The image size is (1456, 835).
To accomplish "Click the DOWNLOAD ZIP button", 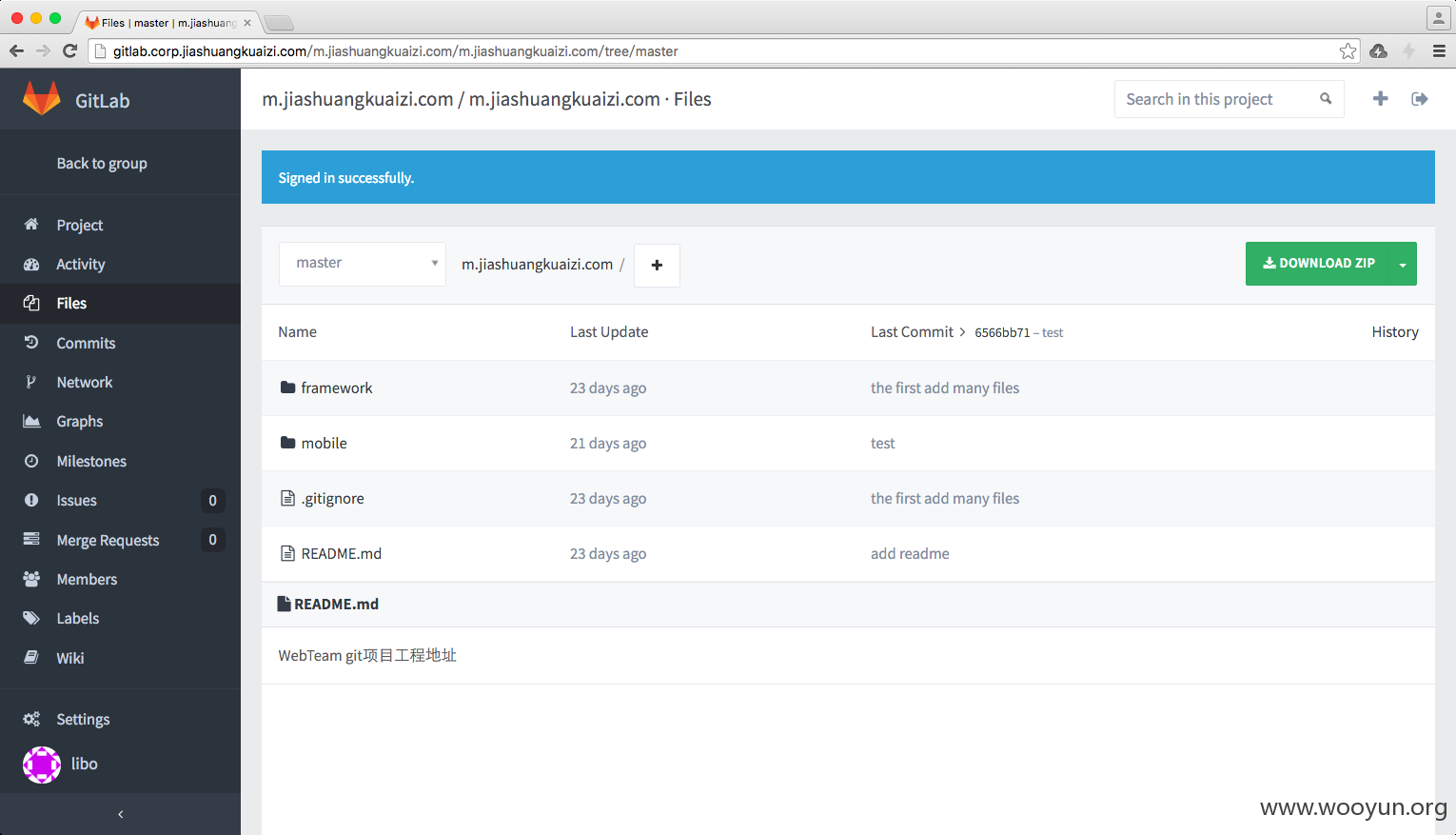I will (x=1318, y=264).
